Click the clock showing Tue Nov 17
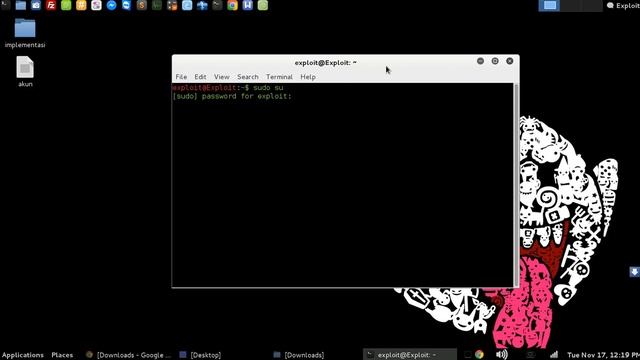 point(603,355)
